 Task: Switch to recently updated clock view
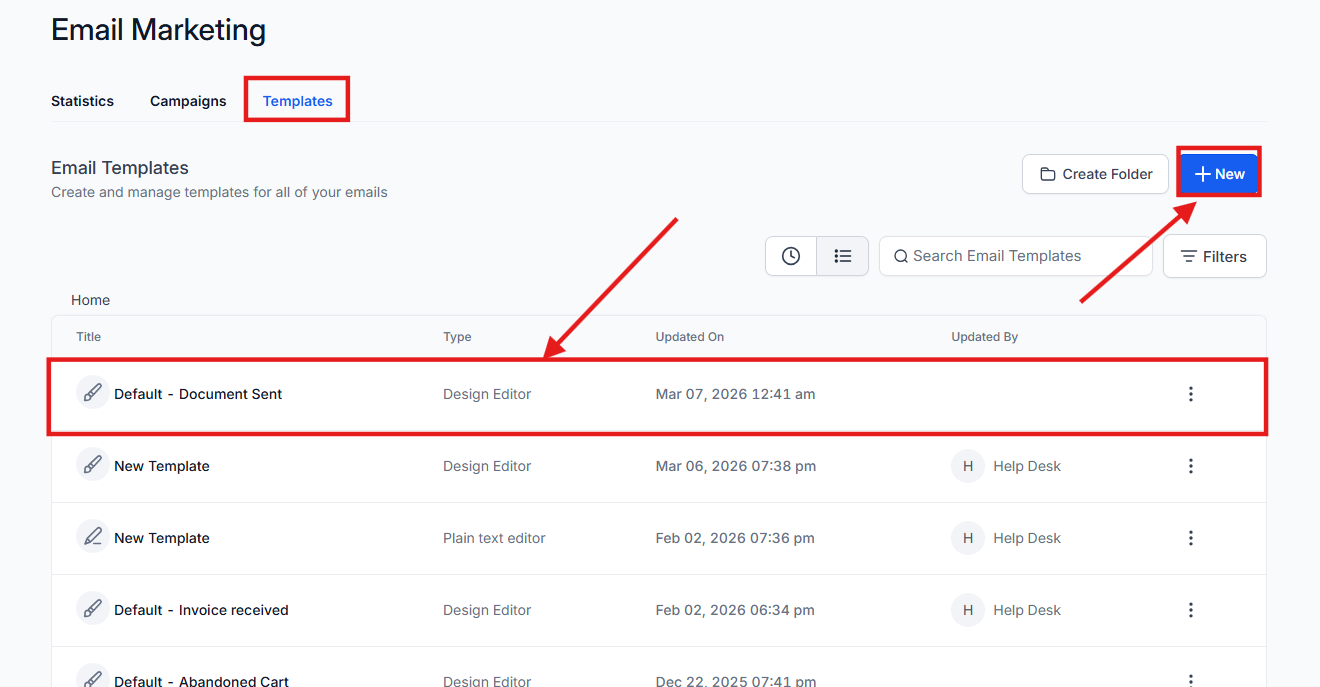pyautogui.click(x=791, y=256)
